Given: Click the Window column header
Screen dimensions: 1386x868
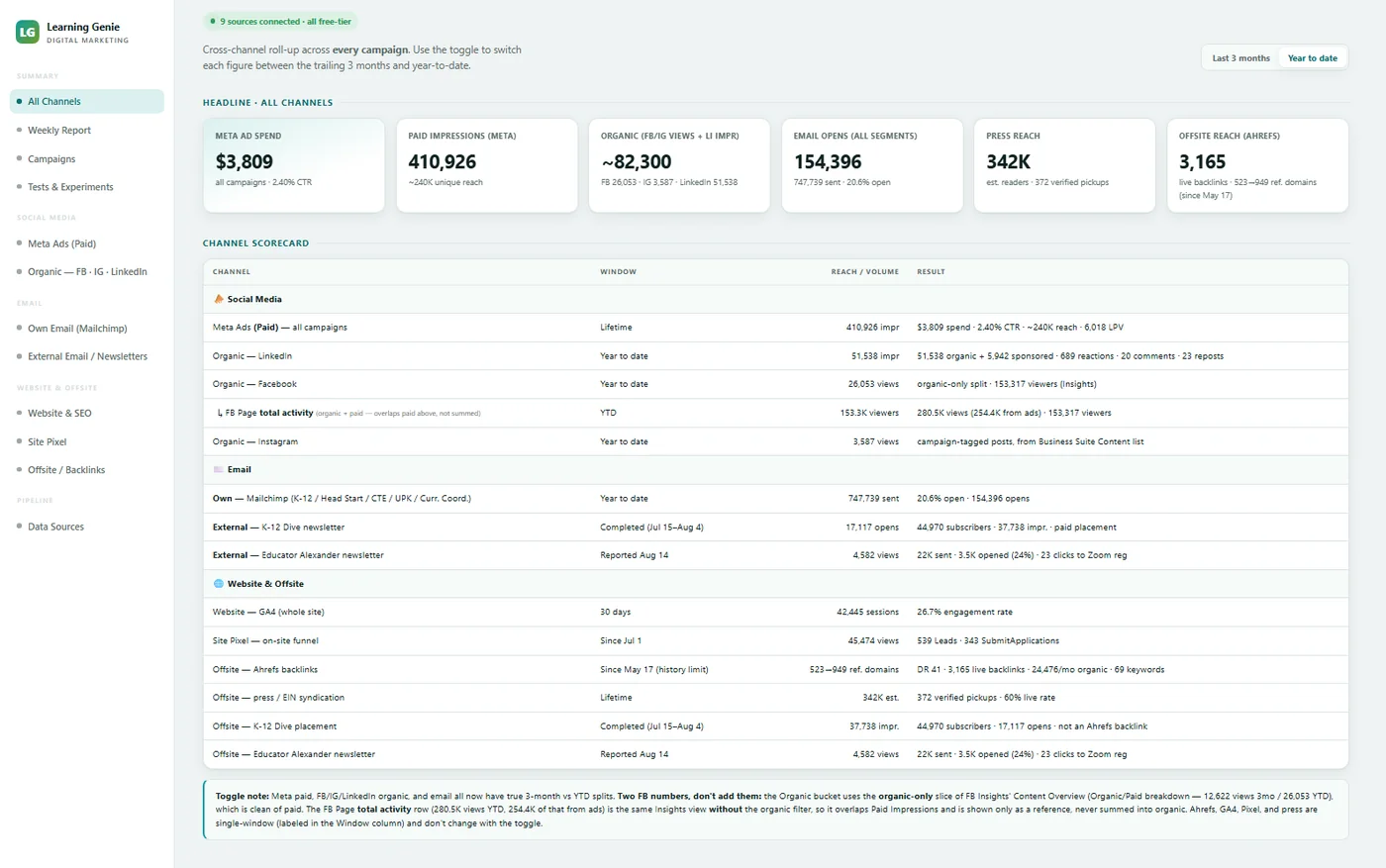Looking at the screenshot, I should pyautogui.click(x=618, y=271).
